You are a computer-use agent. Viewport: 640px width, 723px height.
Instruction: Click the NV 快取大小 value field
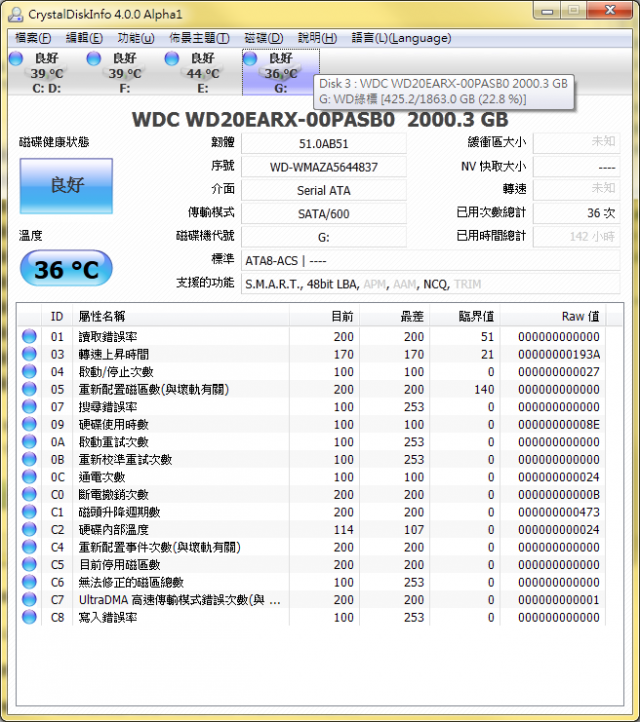click(x=577, y=166)
